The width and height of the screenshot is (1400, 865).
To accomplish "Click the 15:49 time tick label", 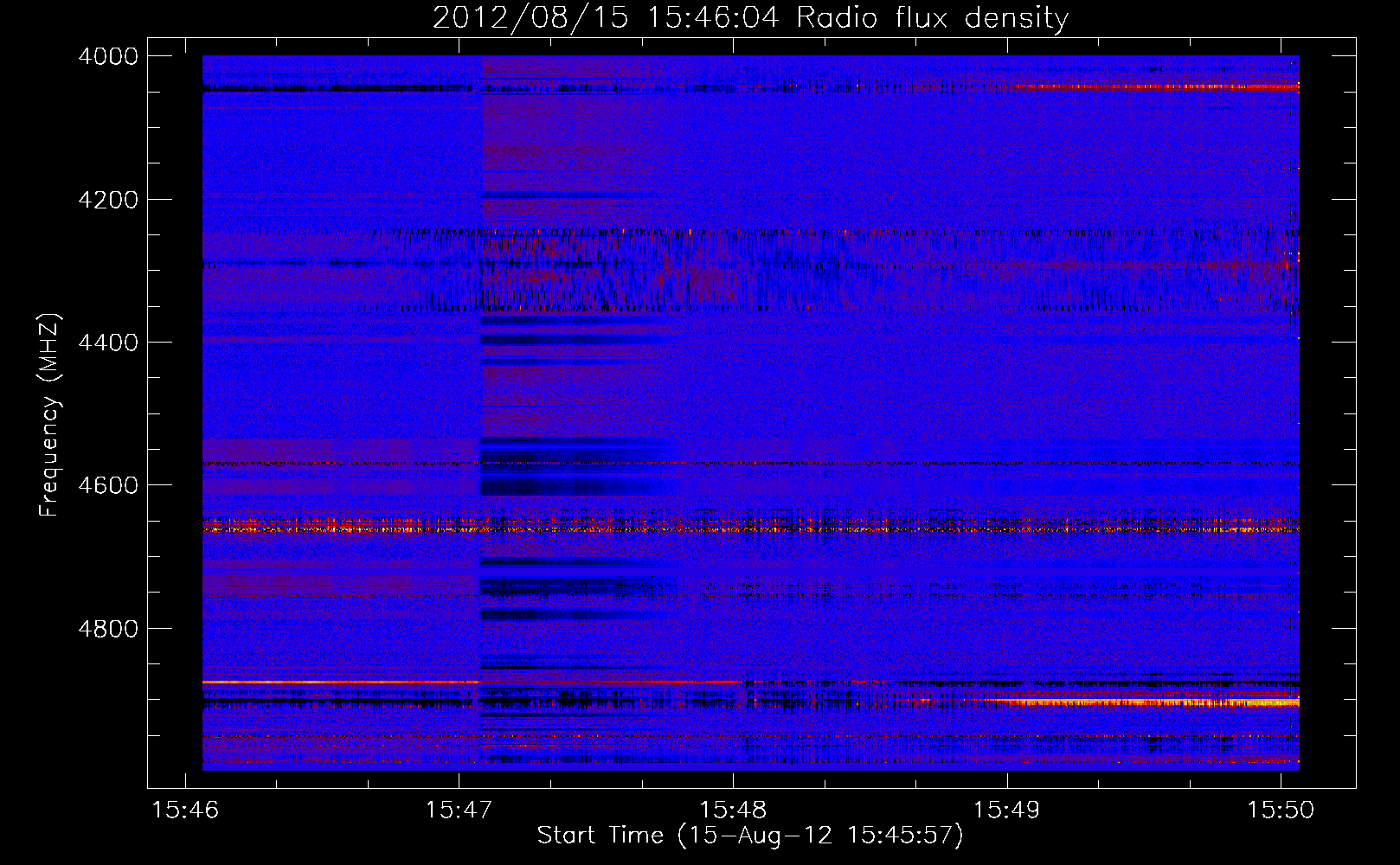I will [x=1006, y=811].
